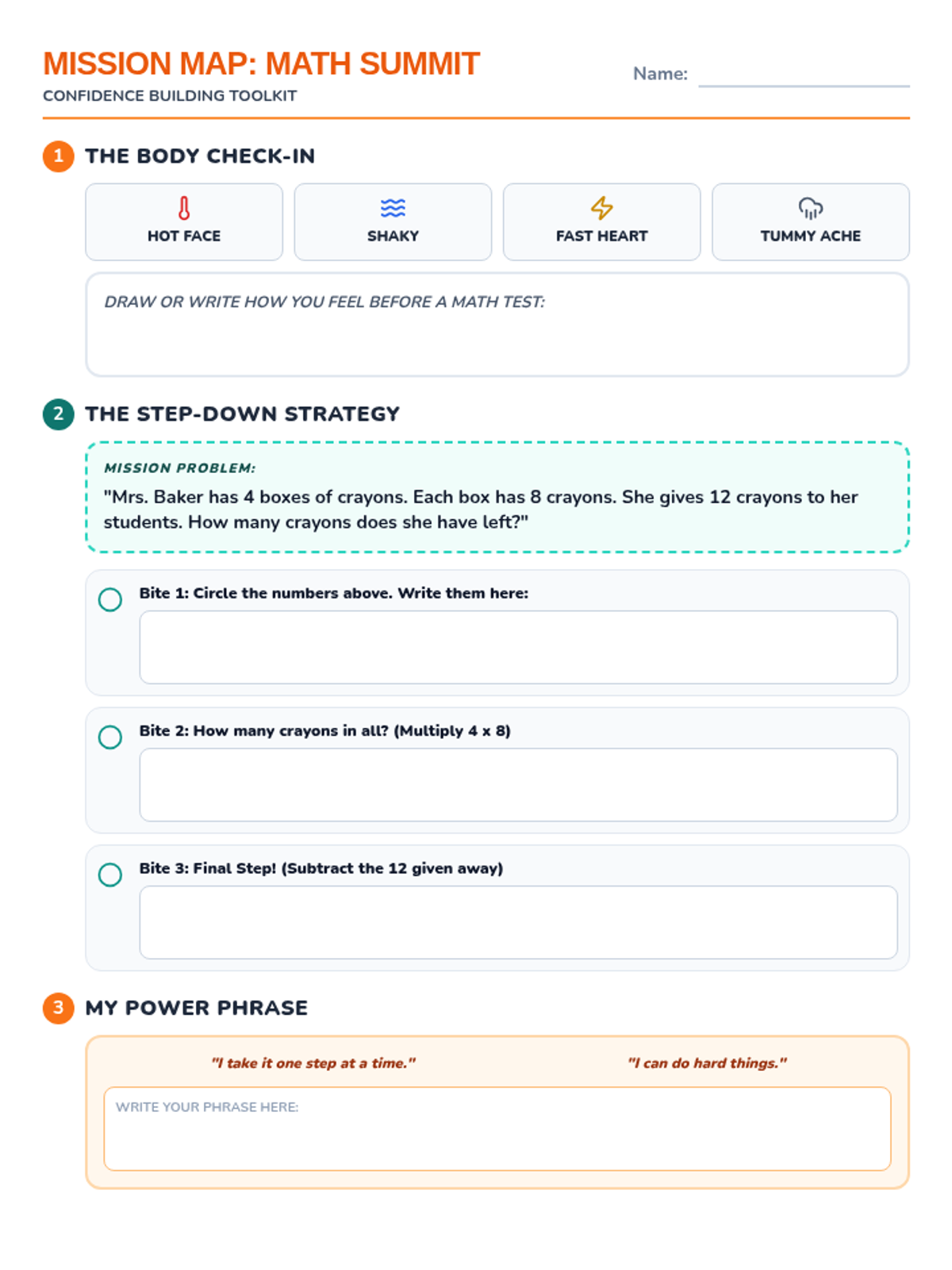Check the Bite 2 circle
Viewport: 952px width, 1270px height.
pos(110,737)
